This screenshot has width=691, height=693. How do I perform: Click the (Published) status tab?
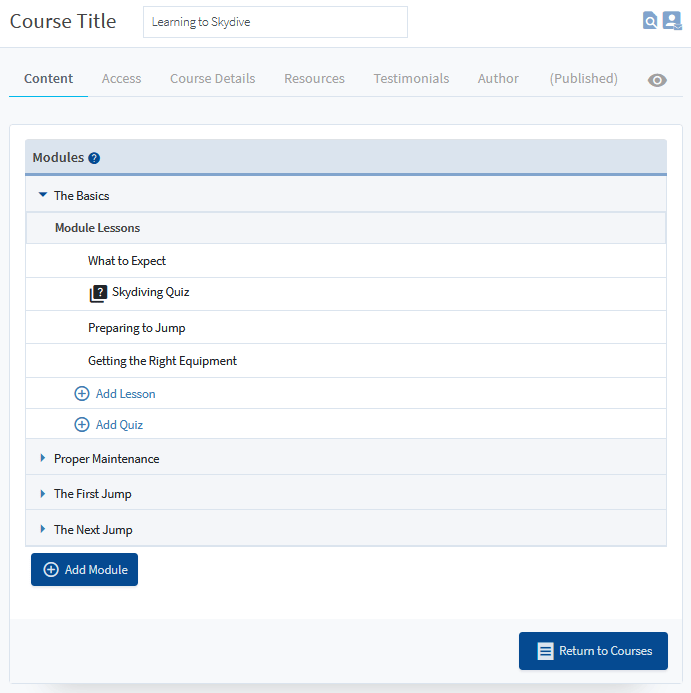584,79
